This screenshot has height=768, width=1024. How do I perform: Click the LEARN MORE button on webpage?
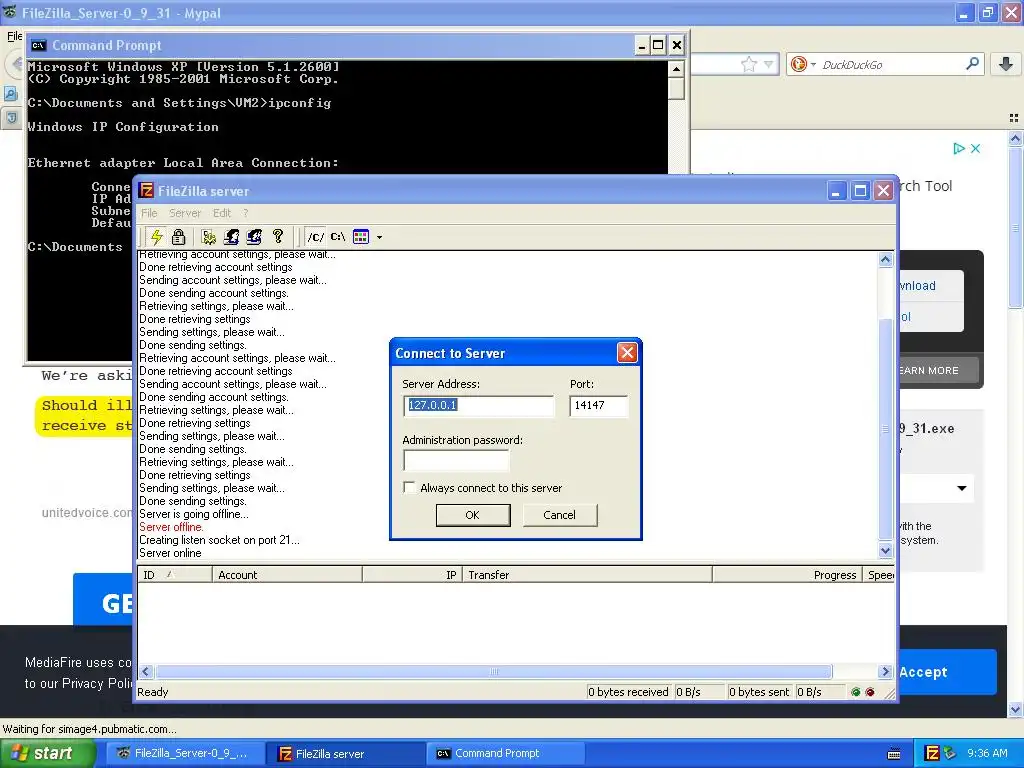tap(938, 370)
